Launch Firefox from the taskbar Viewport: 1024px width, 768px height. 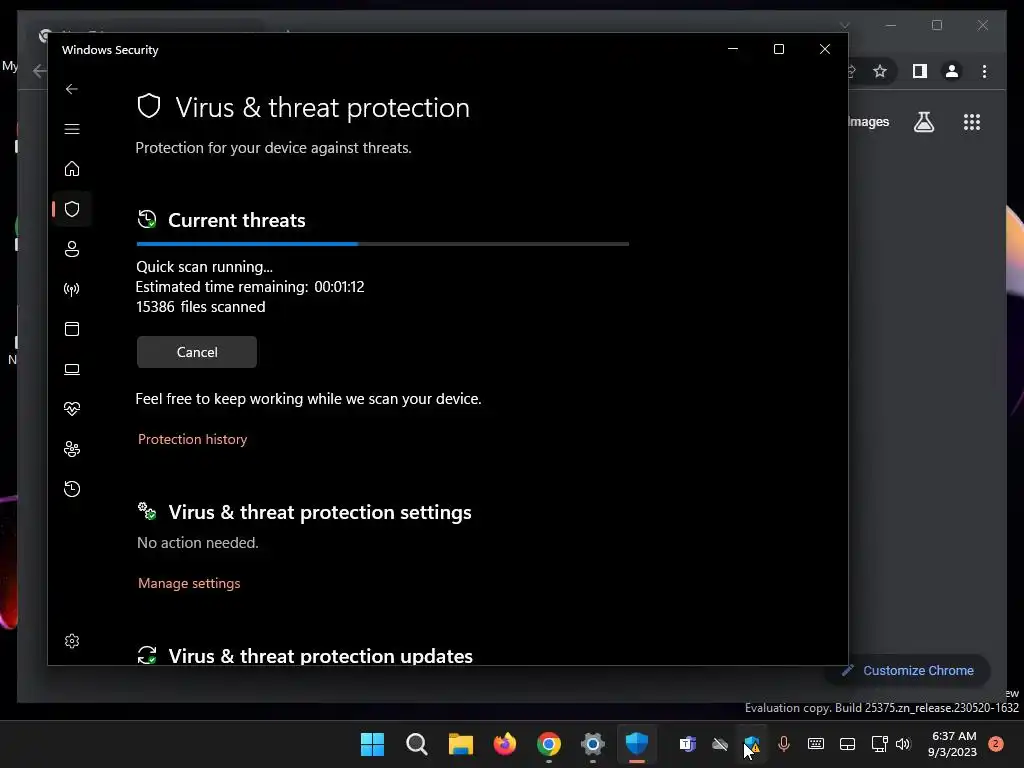pos(505,744)
